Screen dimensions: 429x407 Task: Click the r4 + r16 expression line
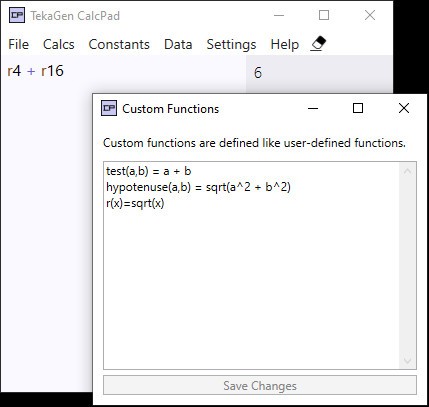pos(35,71)
